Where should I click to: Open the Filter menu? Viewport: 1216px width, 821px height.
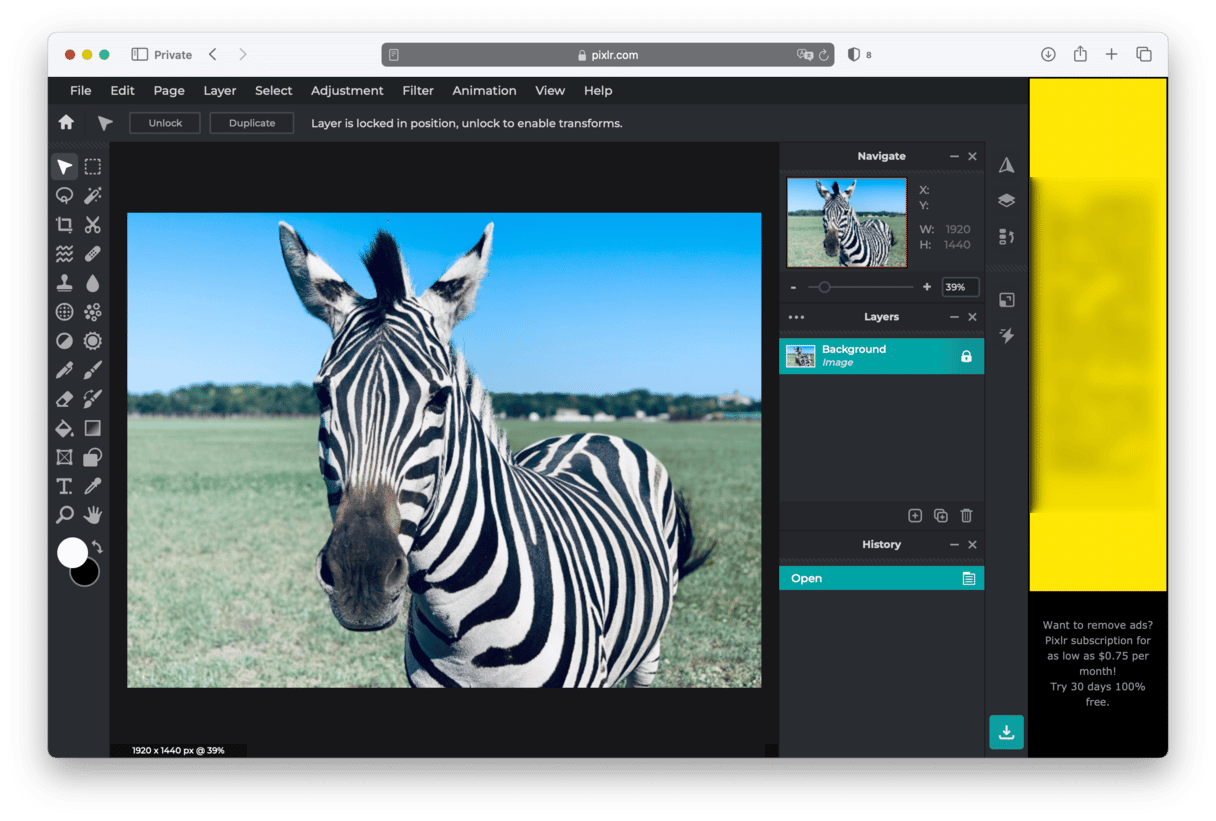418,90
